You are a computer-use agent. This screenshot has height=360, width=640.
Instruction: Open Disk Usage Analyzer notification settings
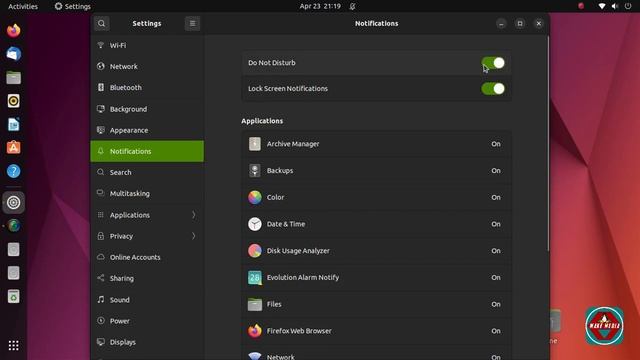[376, 251]
